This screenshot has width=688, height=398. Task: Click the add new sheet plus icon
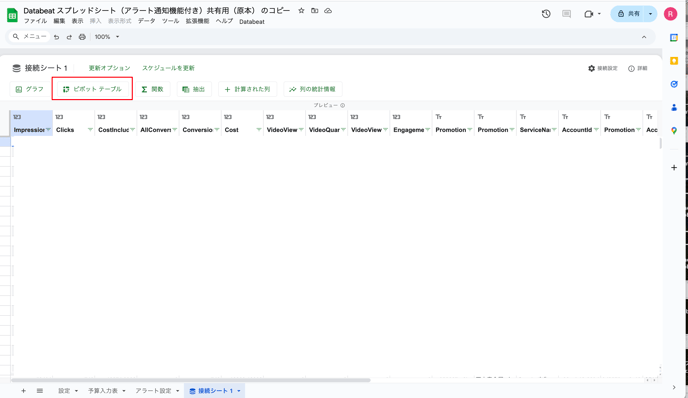click(23, 391)
